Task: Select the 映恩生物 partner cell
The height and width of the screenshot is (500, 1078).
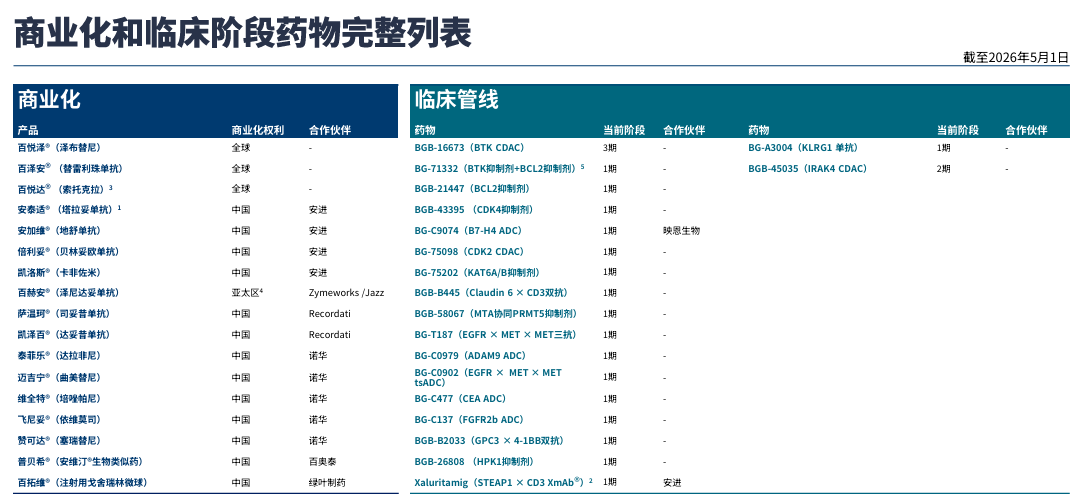Action: (681, 230)
